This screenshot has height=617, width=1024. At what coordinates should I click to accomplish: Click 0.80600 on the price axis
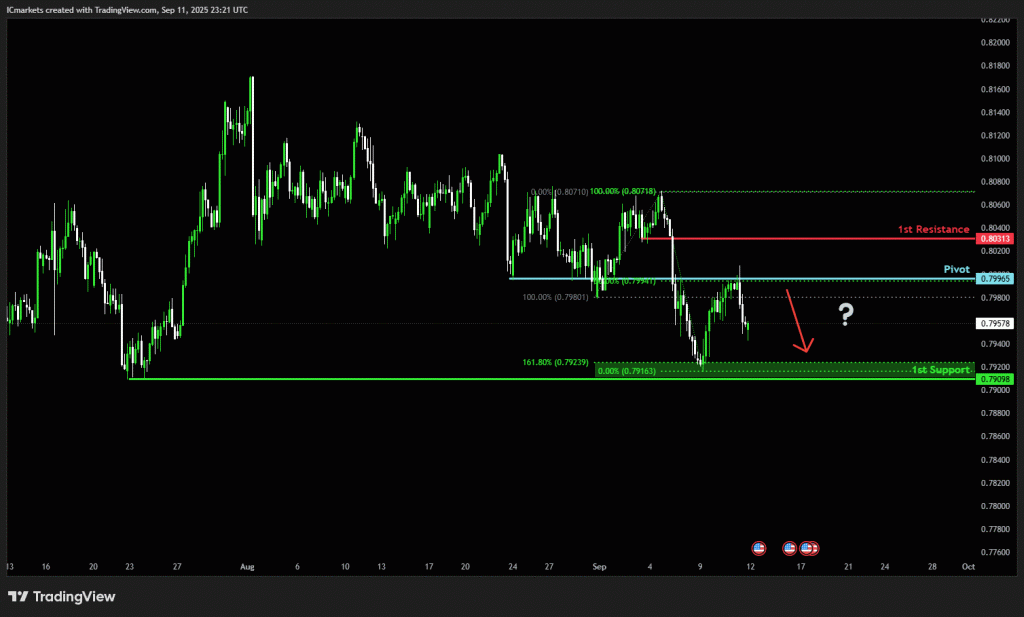[995, 205]
